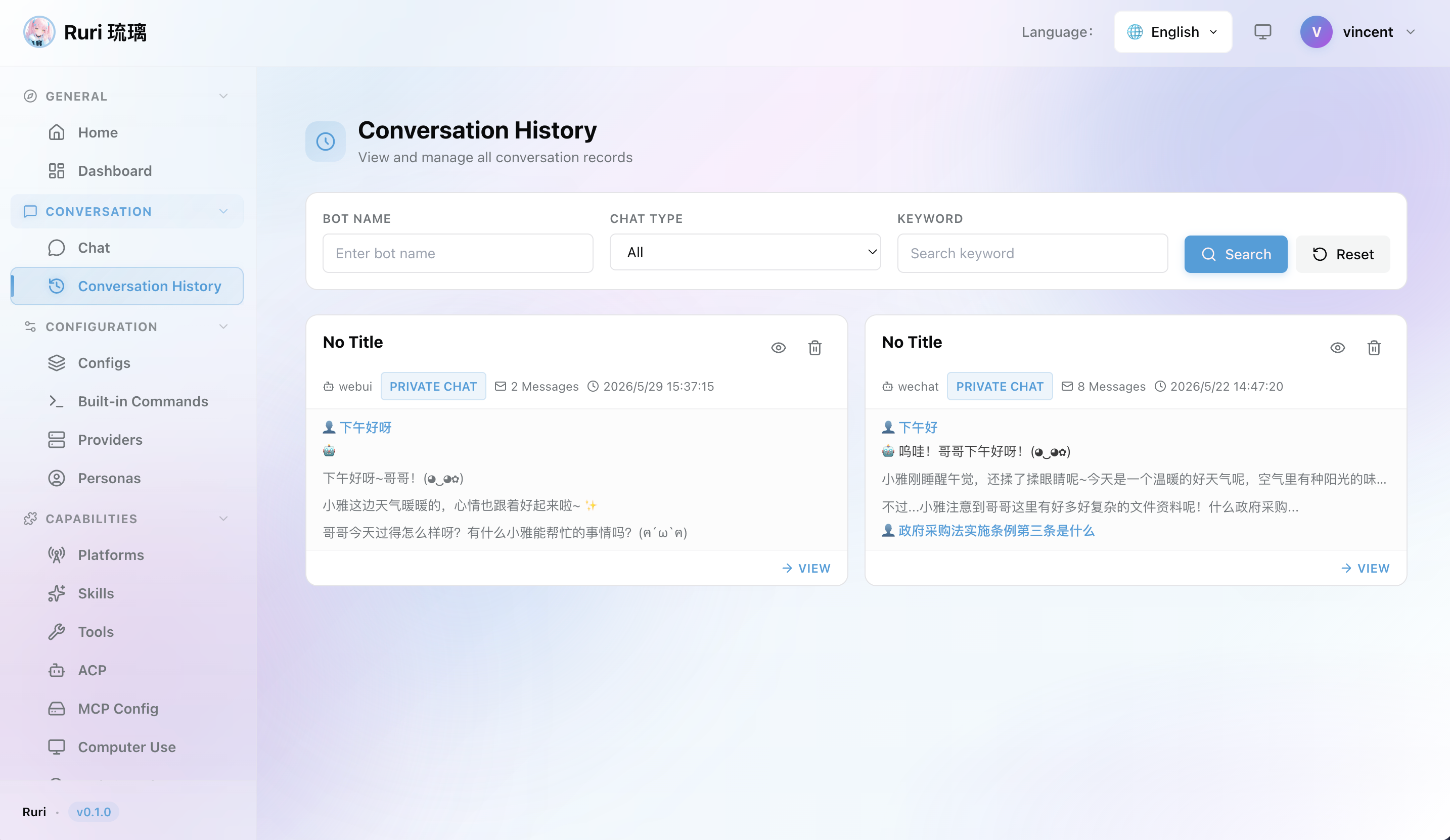Collapse the CONVERSATION section chevron
This screenshot has width=1450, height=840.
tap(223, 211)
